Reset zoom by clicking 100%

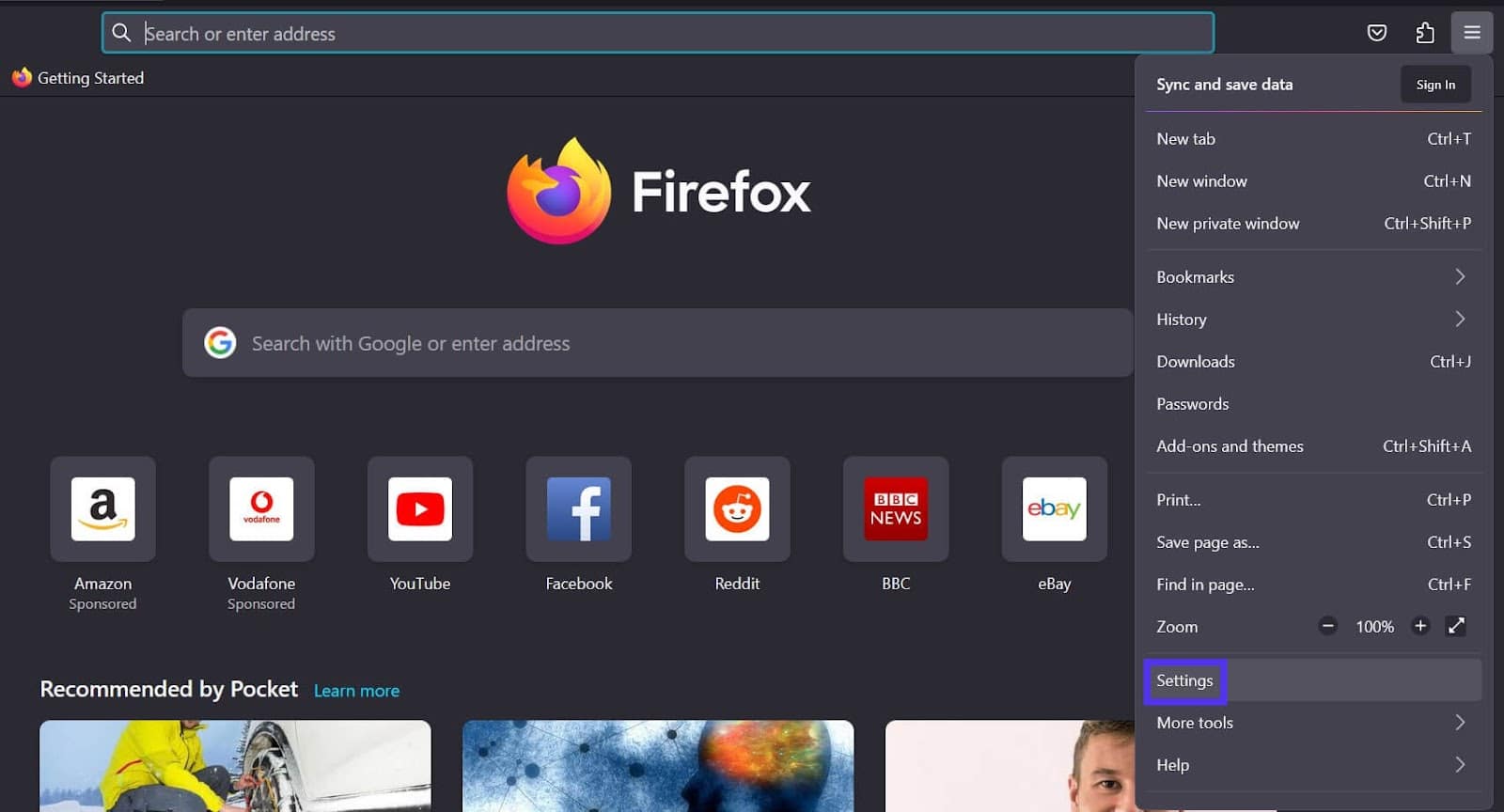click(x=1374, y=626)
